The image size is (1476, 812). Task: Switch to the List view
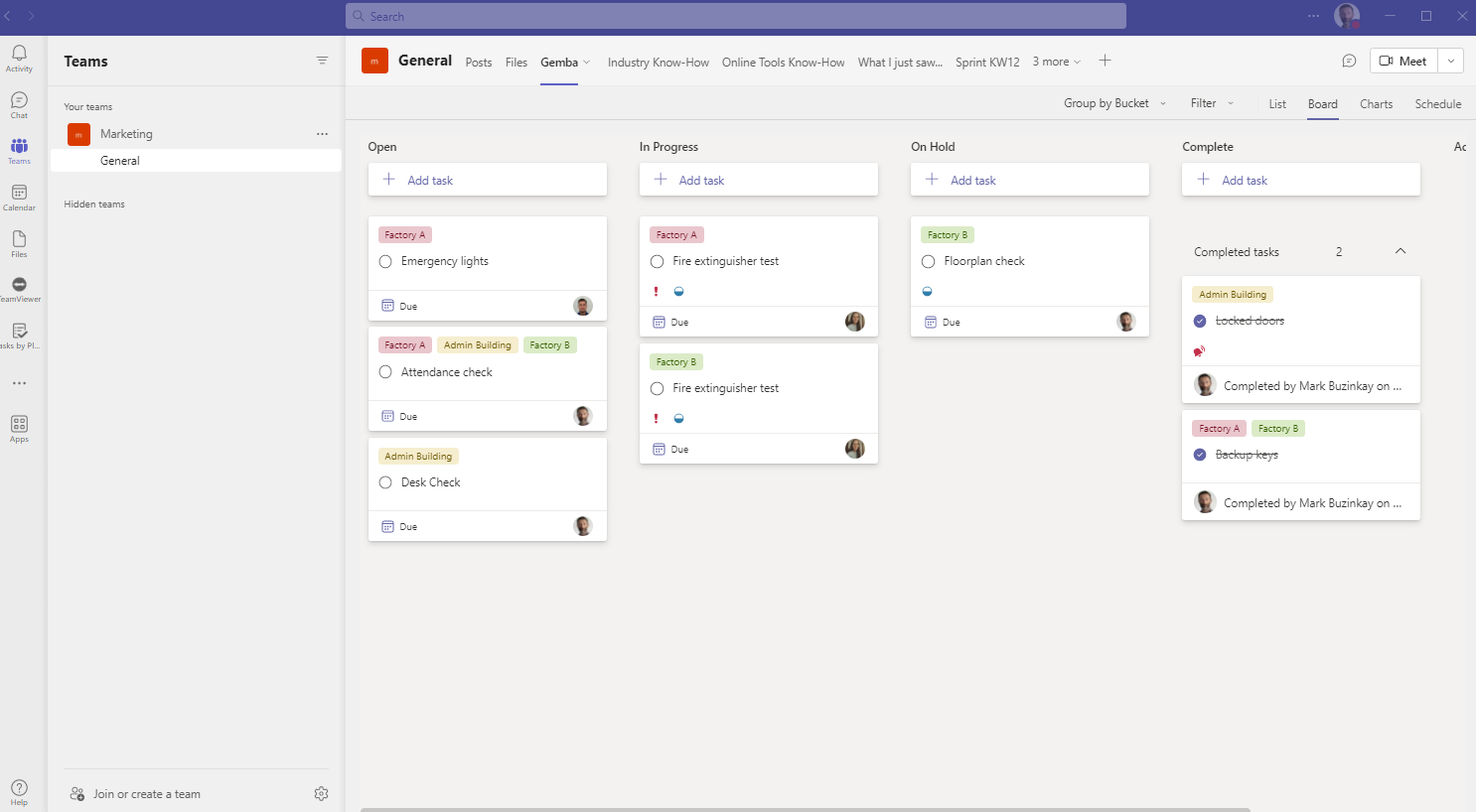click(x=1277, y=104)
